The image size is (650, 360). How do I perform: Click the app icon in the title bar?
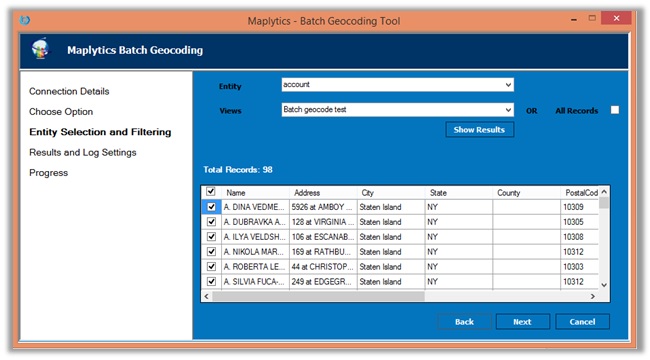point(25,20)
